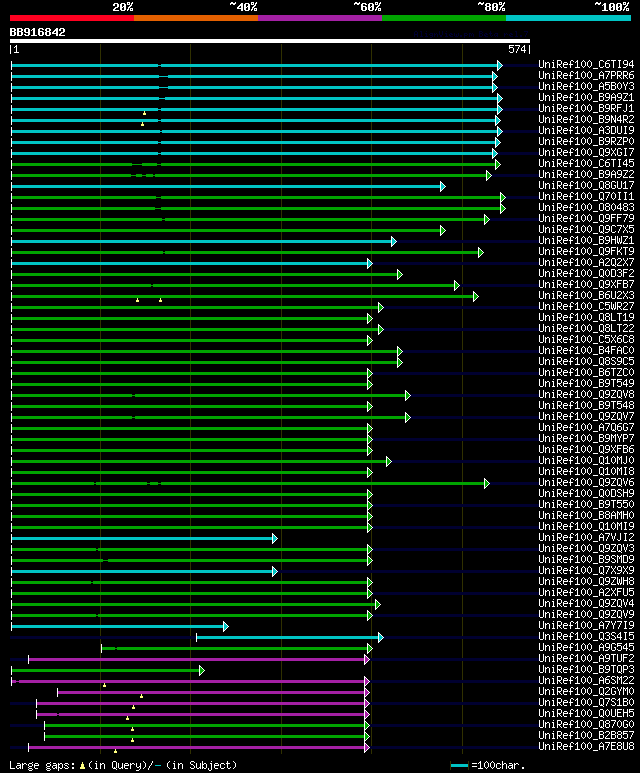Image resolution: width=640 pixels, height=773 pixels.
Task: Click the green ~80% identity legend segment
Action: tap(444, 18)
